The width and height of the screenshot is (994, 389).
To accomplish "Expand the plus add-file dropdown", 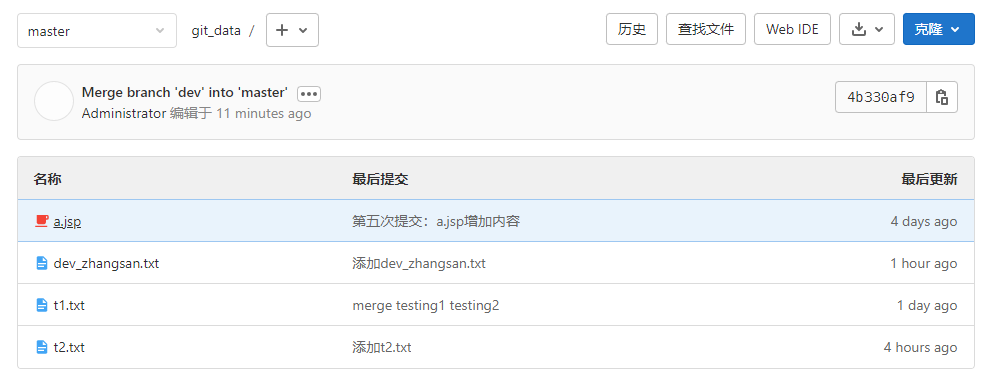I will click(x=292, y=30).
